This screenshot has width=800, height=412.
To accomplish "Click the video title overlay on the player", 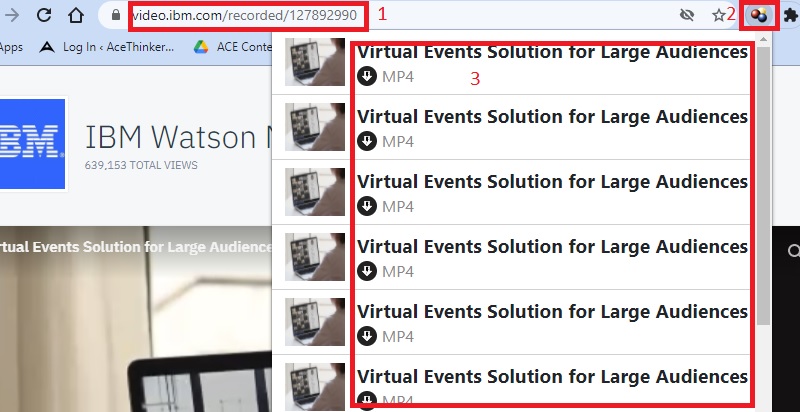I will point(136,247).
